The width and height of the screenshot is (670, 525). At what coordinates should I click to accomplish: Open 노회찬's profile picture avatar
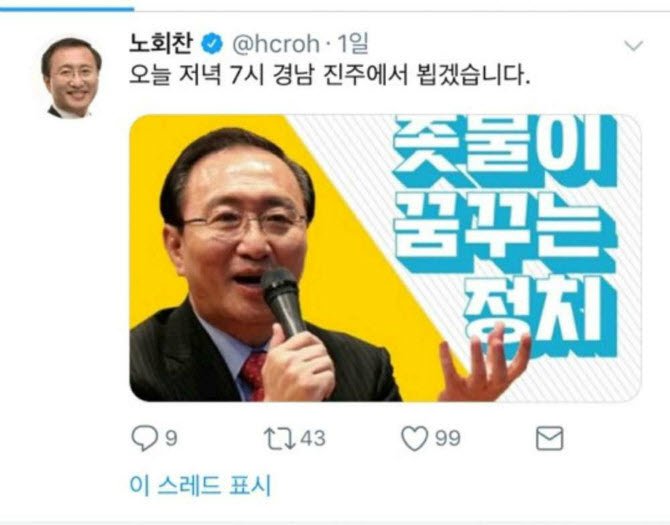point(71,78)
